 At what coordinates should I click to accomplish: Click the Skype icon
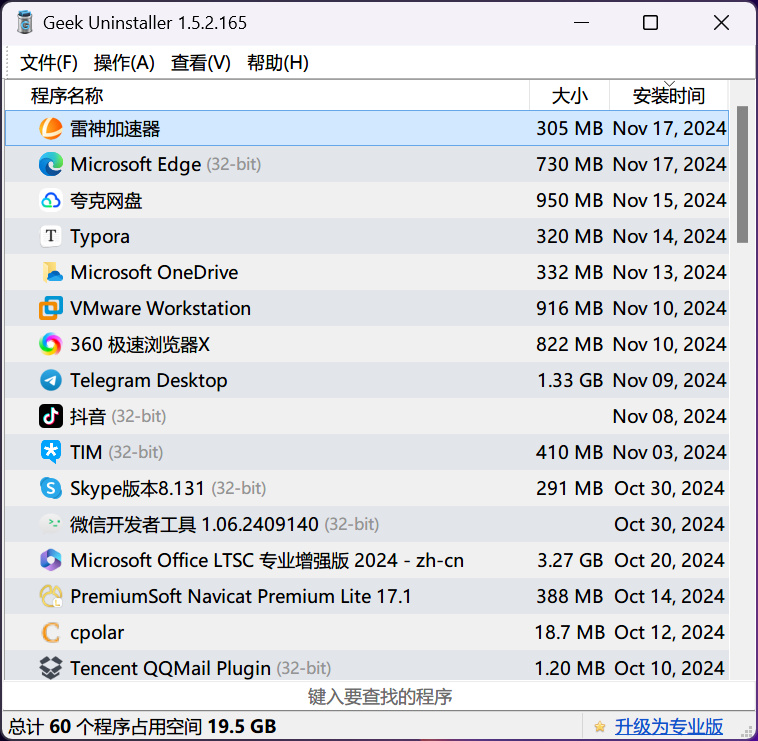(51, 488)
